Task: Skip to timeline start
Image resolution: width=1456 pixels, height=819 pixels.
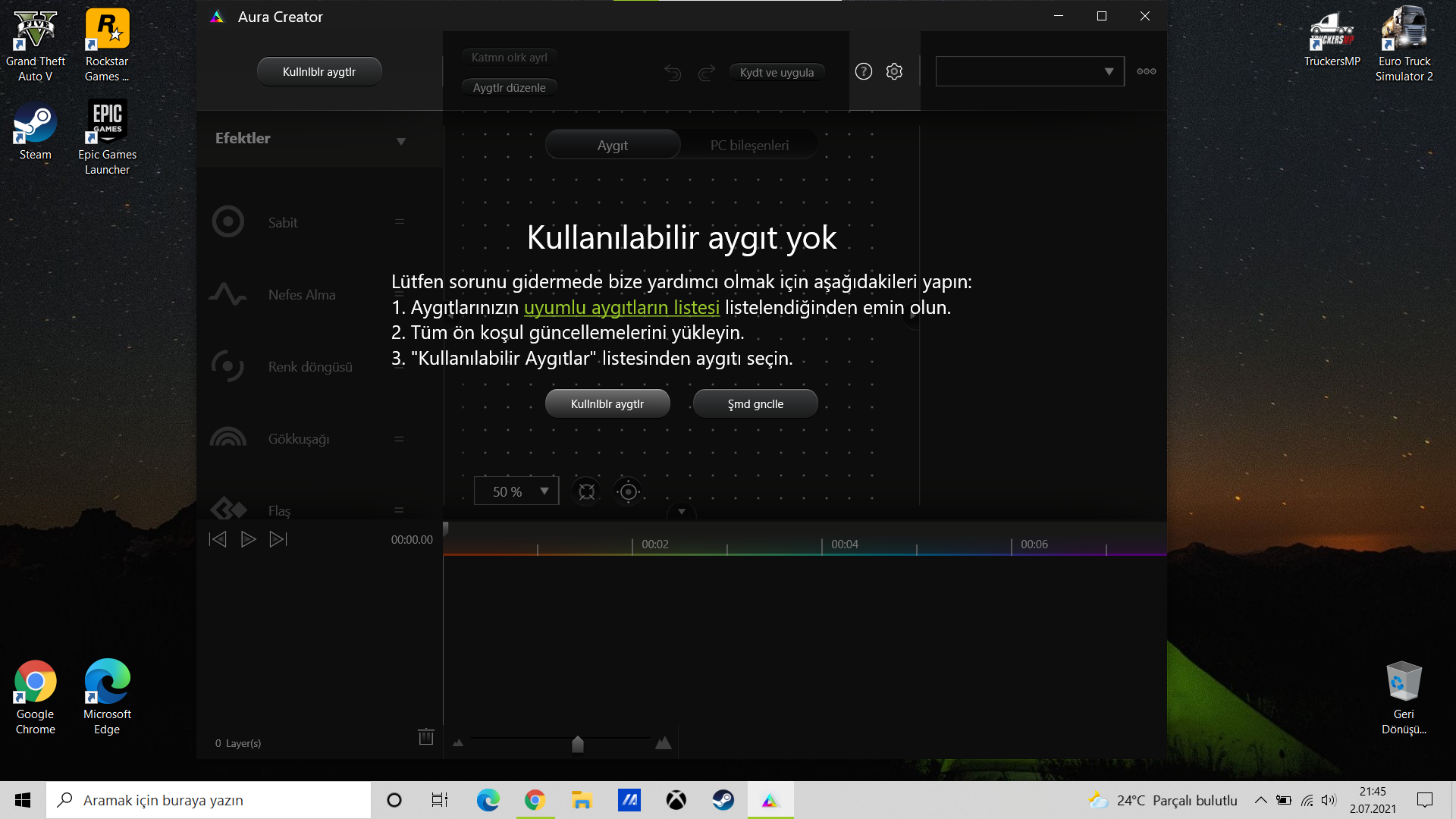Action: coord(218,539)
